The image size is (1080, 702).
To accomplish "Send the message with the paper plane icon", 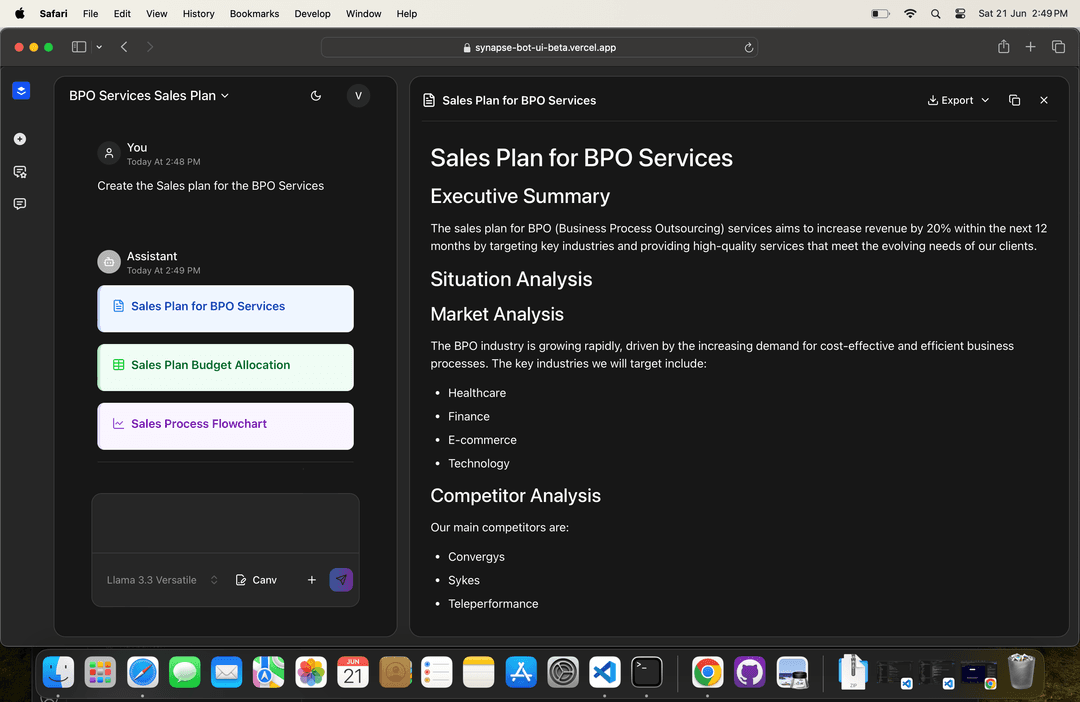I will [x=341, y=580].
